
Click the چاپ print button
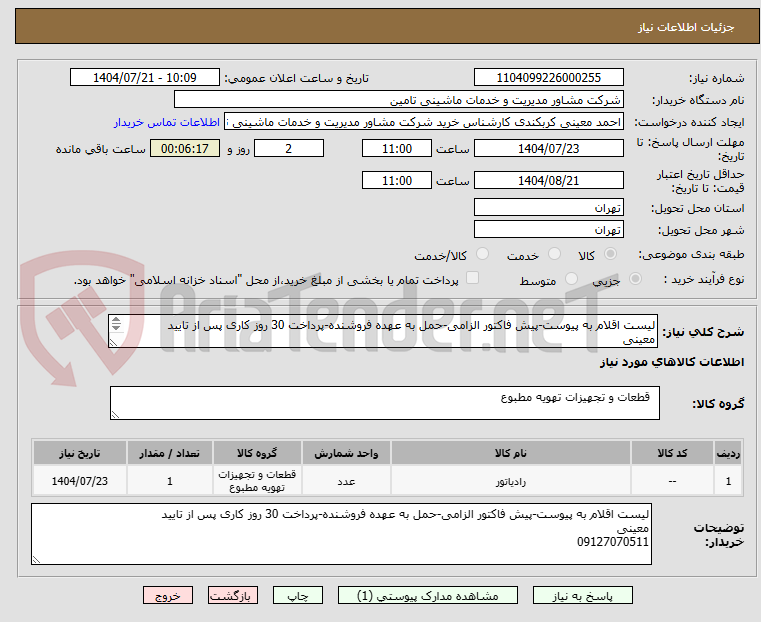pyautogui.click(x=298, y=595)
